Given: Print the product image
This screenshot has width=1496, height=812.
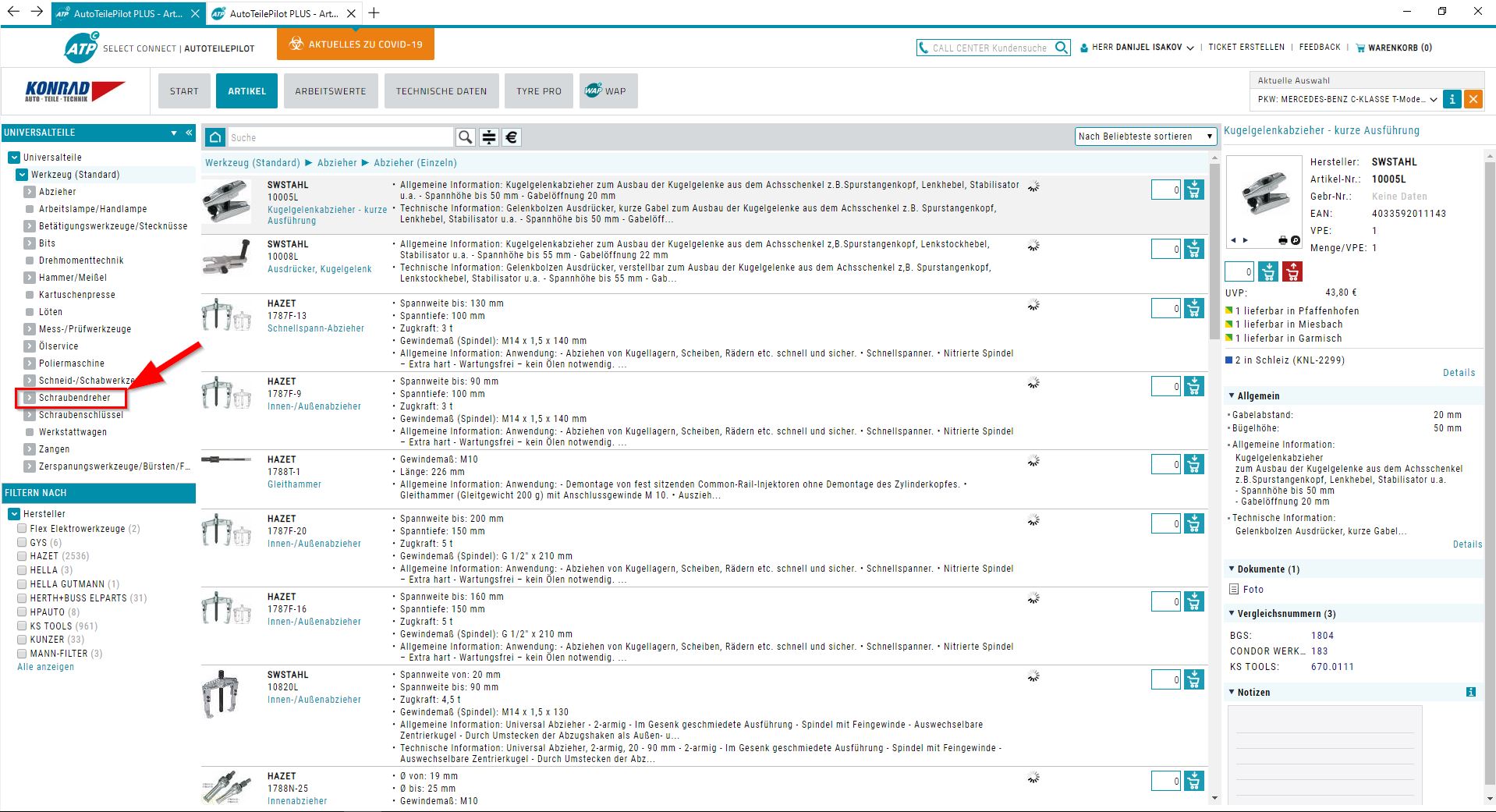Looking at the screenshot, I should [1283, 240].
